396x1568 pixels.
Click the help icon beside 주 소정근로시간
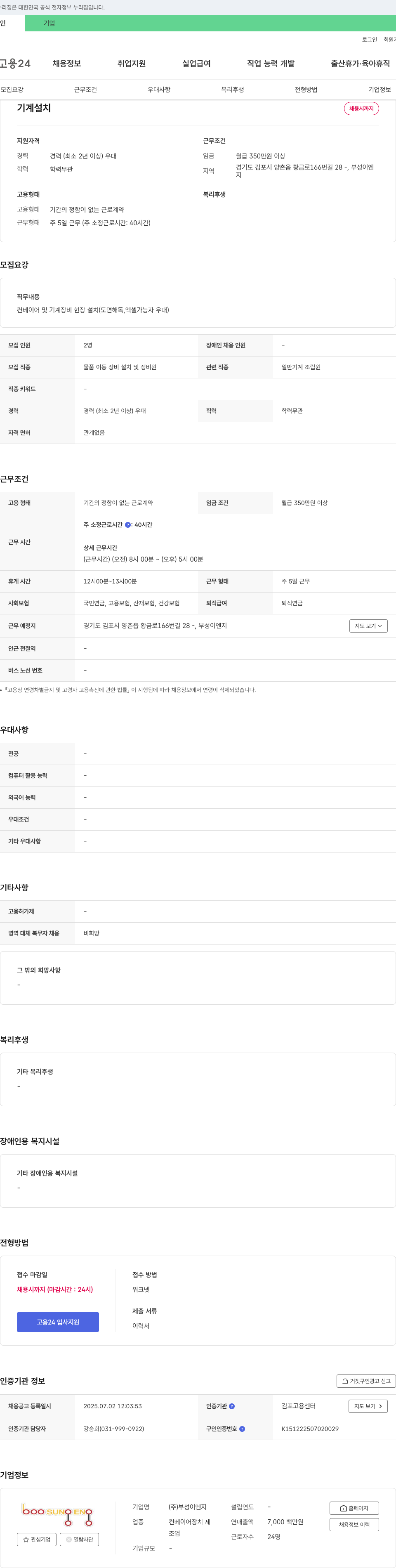(128, 525)
